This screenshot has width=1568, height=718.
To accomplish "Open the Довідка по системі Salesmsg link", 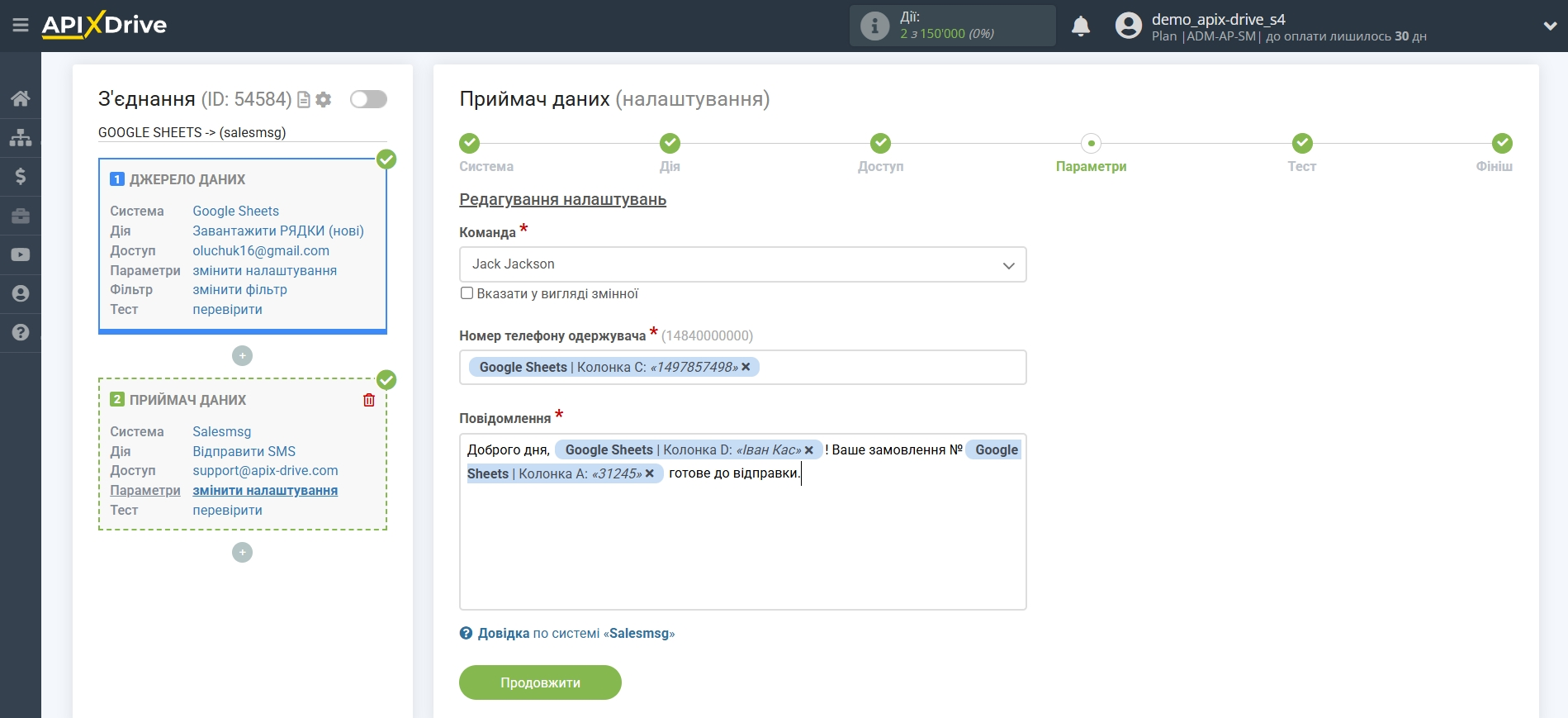I will click(x=576, y=634).
